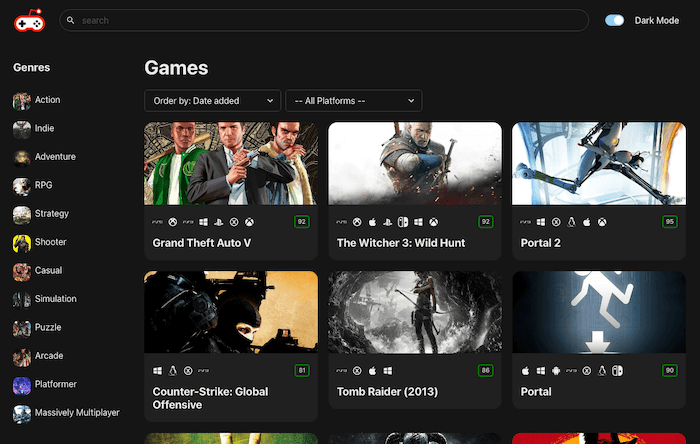Open the Grand Theft Auto V title

click(x=202, y=243)
